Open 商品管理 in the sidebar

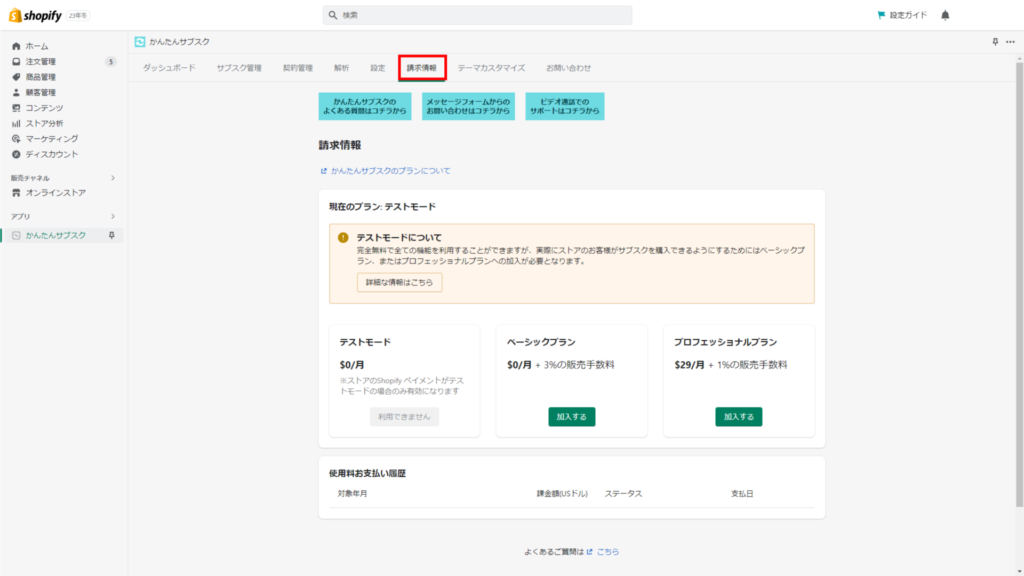[40, 77]
